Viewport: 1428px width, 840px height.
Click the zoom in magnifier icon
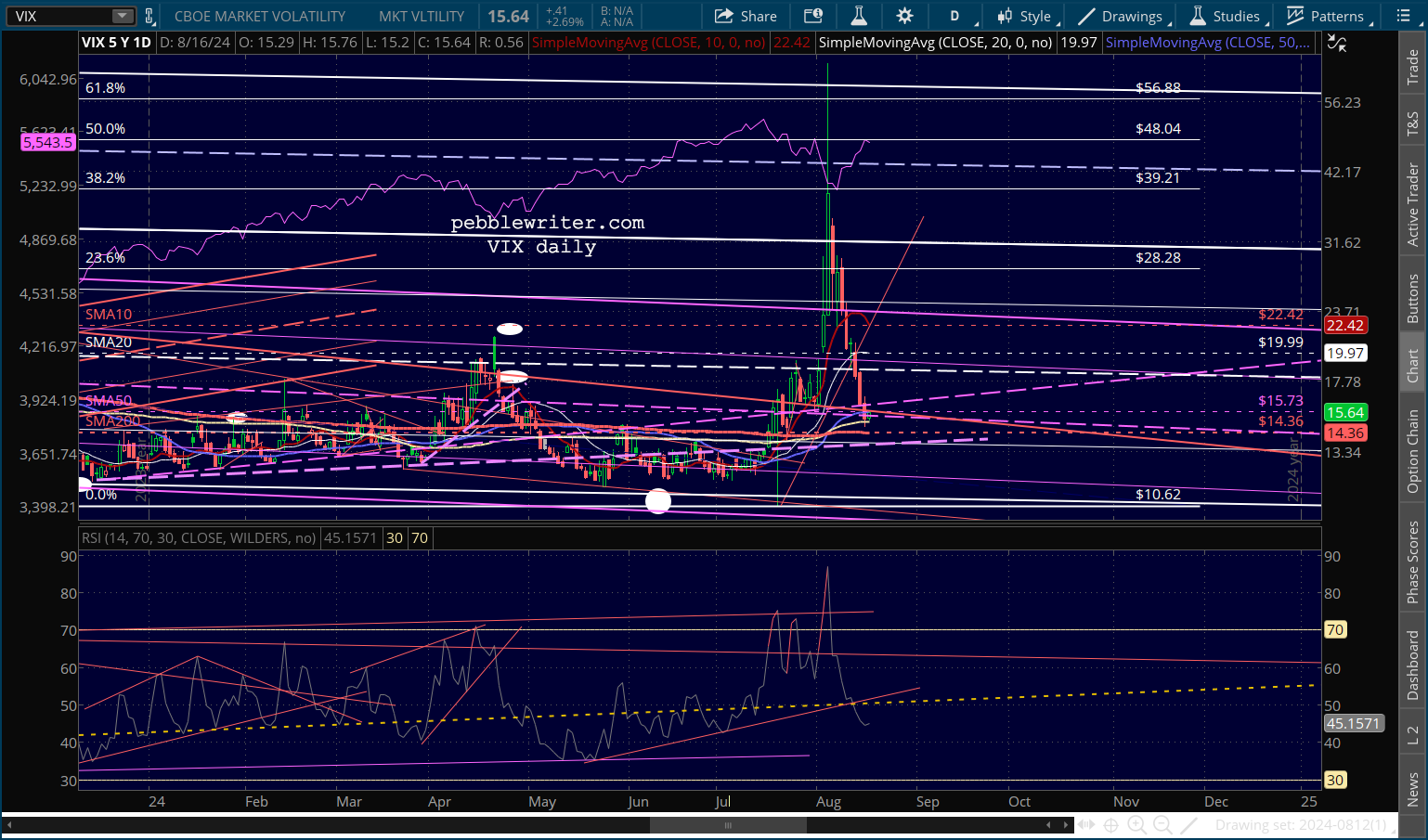1136,824
